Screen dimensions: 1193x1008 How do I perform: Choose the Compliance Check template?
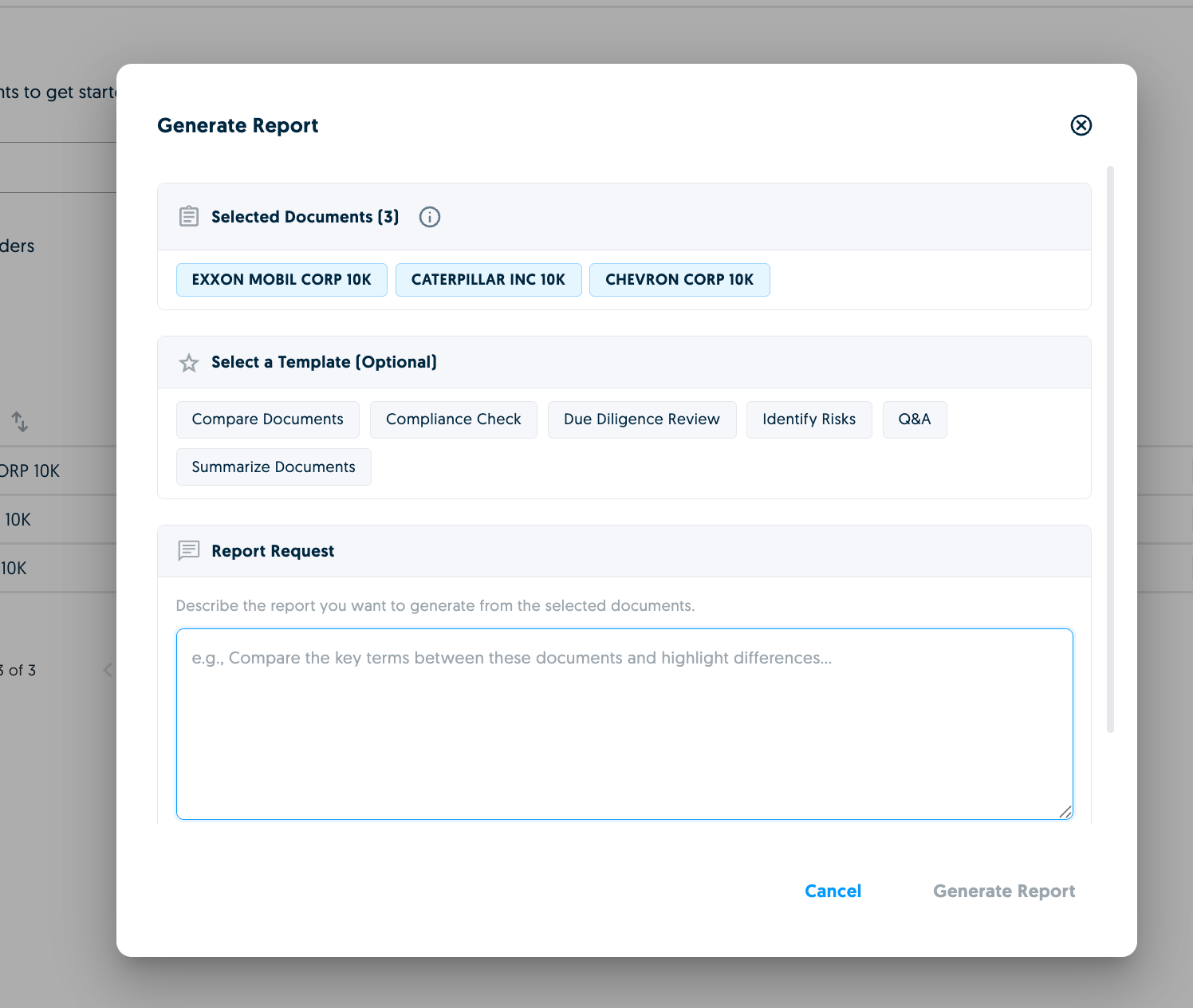pos(454,419)
